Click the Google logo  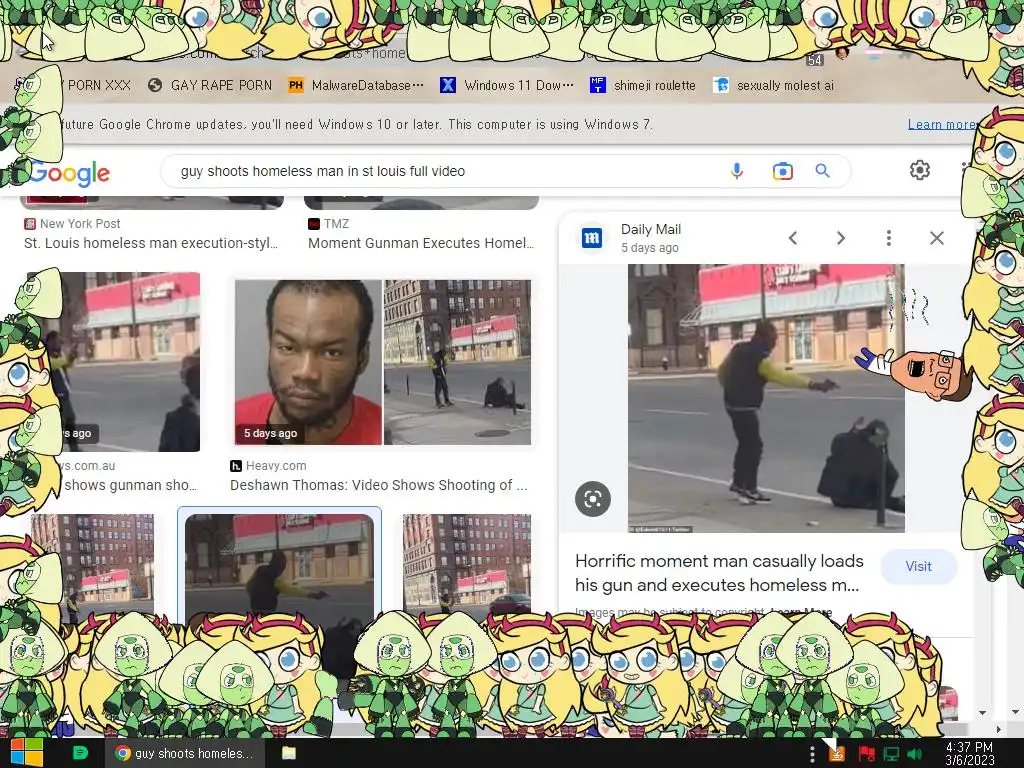tap(69, 172)
